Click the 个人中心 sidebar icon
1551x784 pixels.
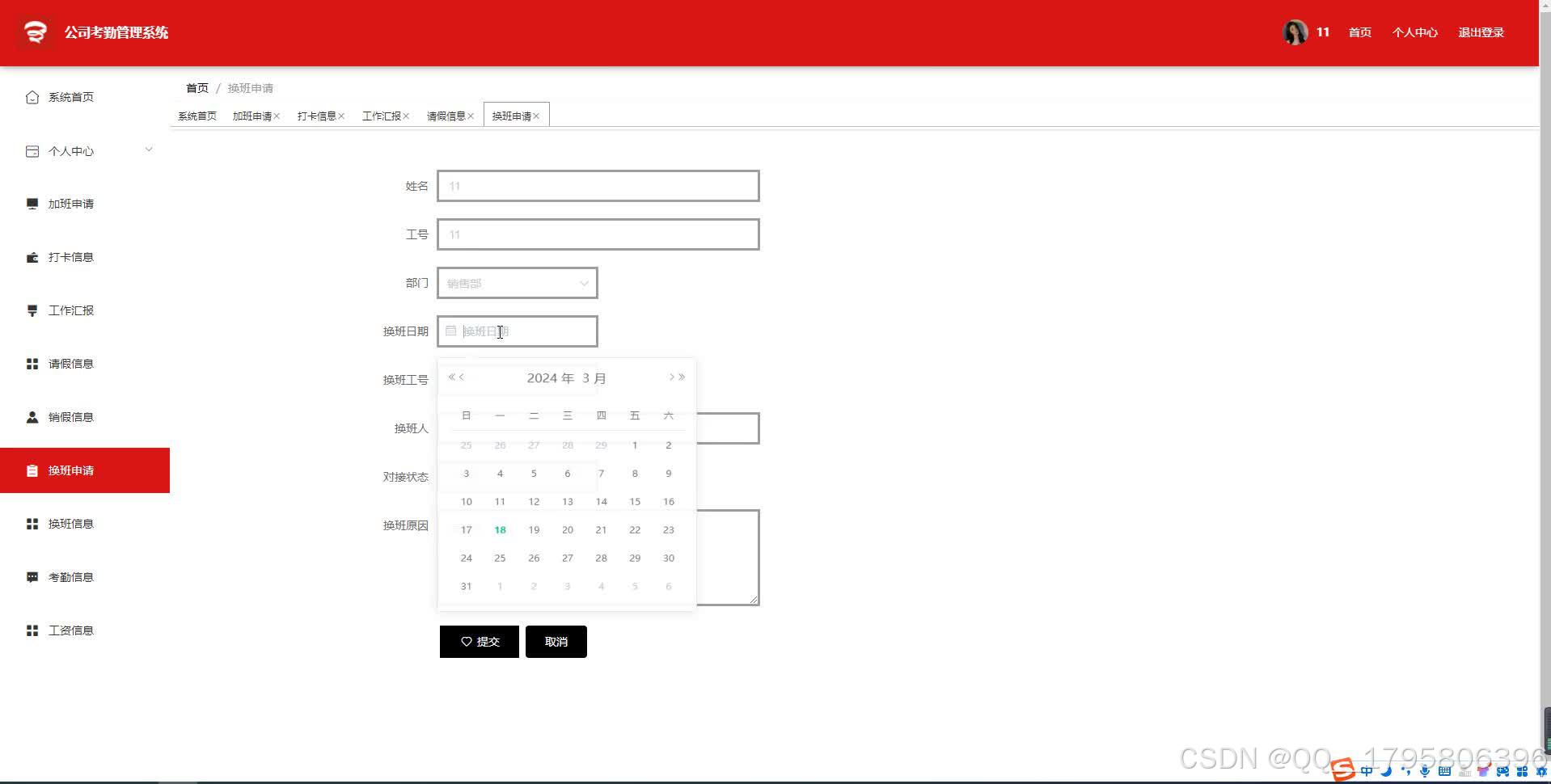pos(32,151)
